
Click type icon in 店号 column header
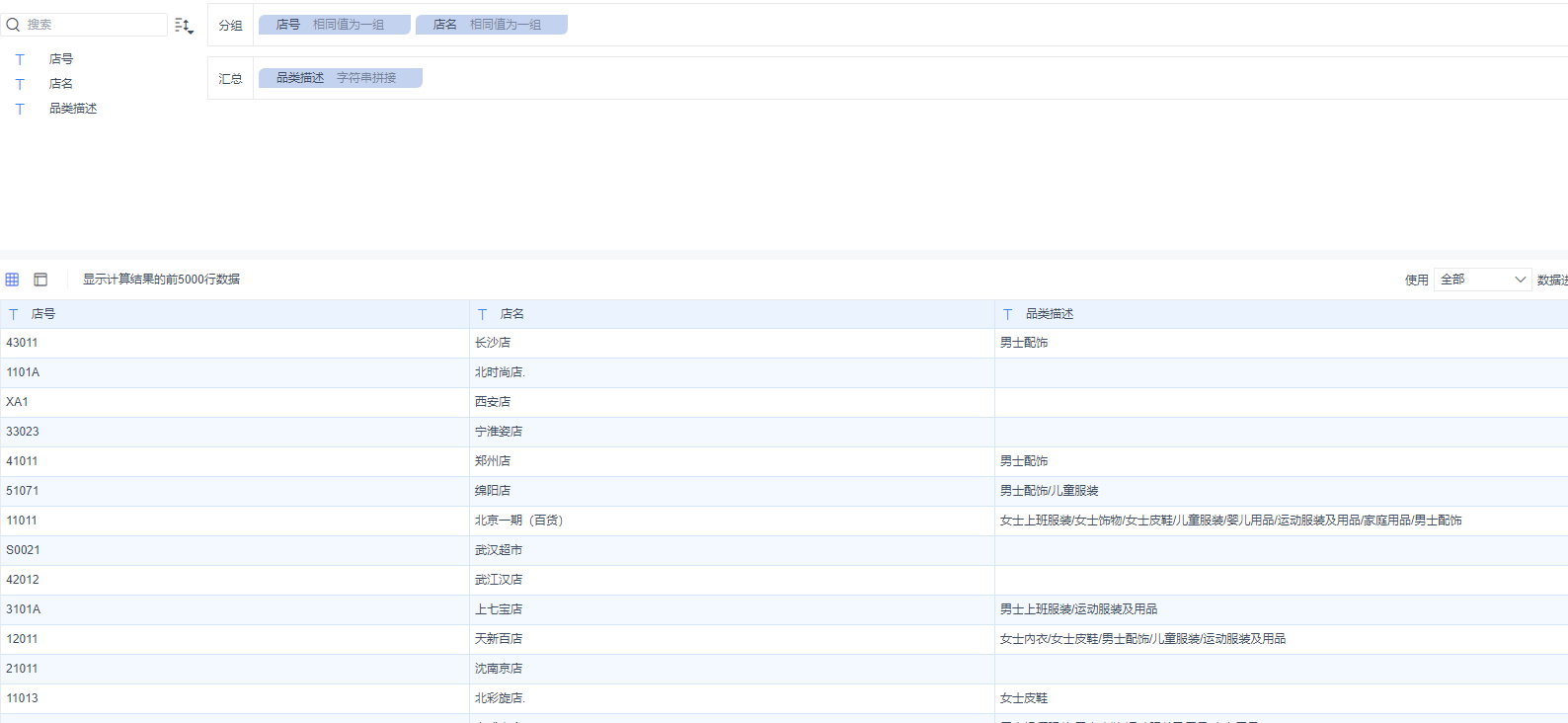(x=14, y=314)
